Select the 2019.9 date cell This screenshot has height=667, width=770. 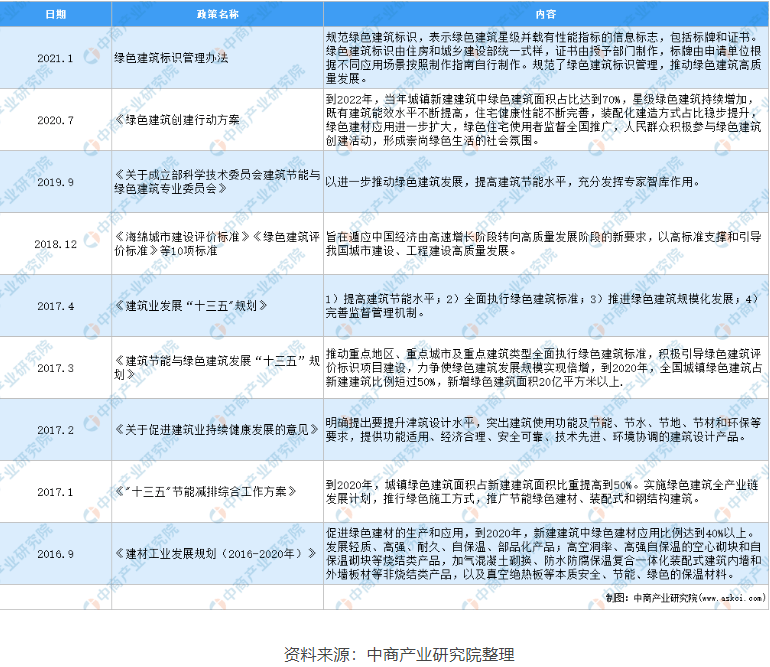[x=56, y=182]
